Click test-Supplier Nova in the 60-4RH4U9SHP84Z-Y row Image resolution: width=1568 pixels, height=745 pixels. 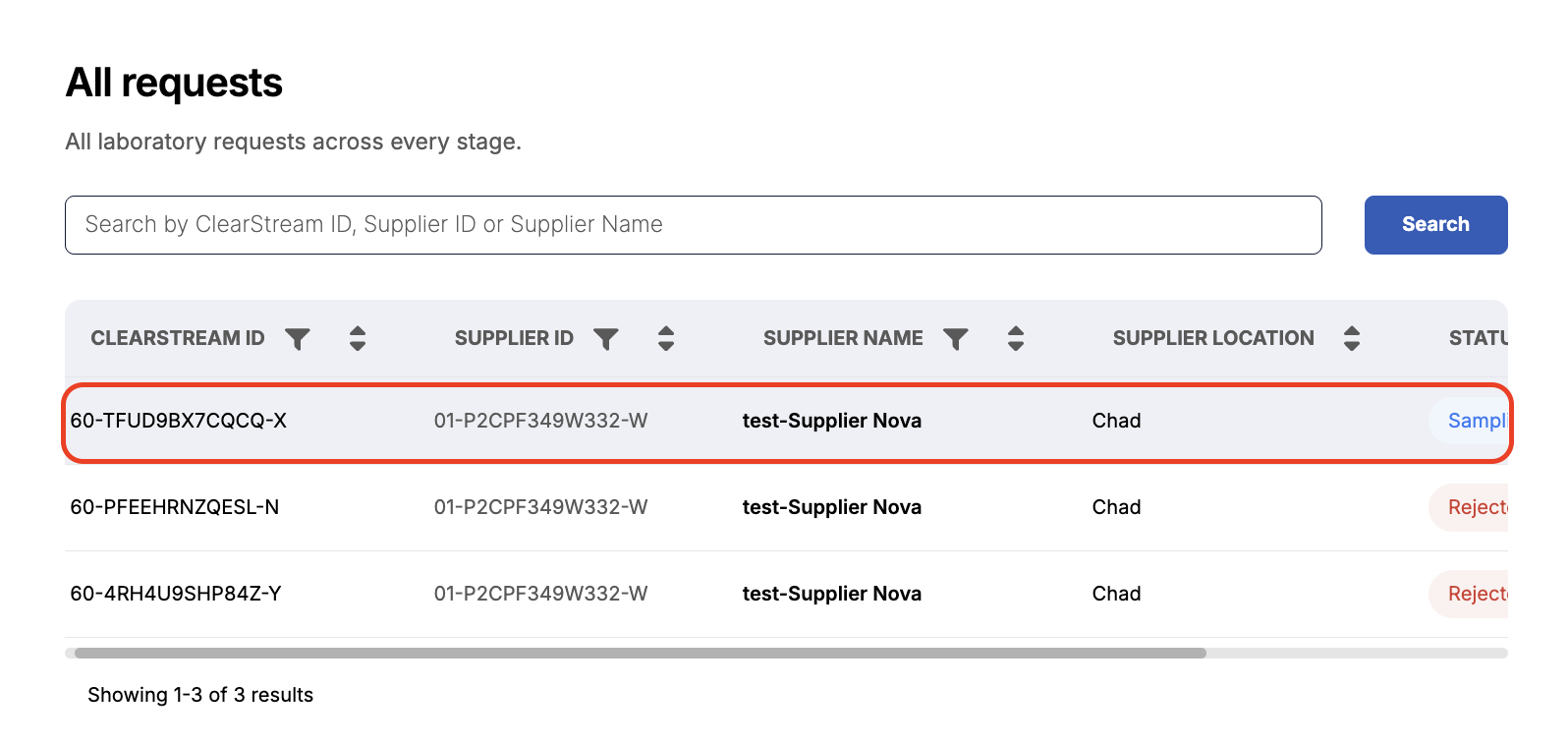pyautogui.click(x=832, y=594)
